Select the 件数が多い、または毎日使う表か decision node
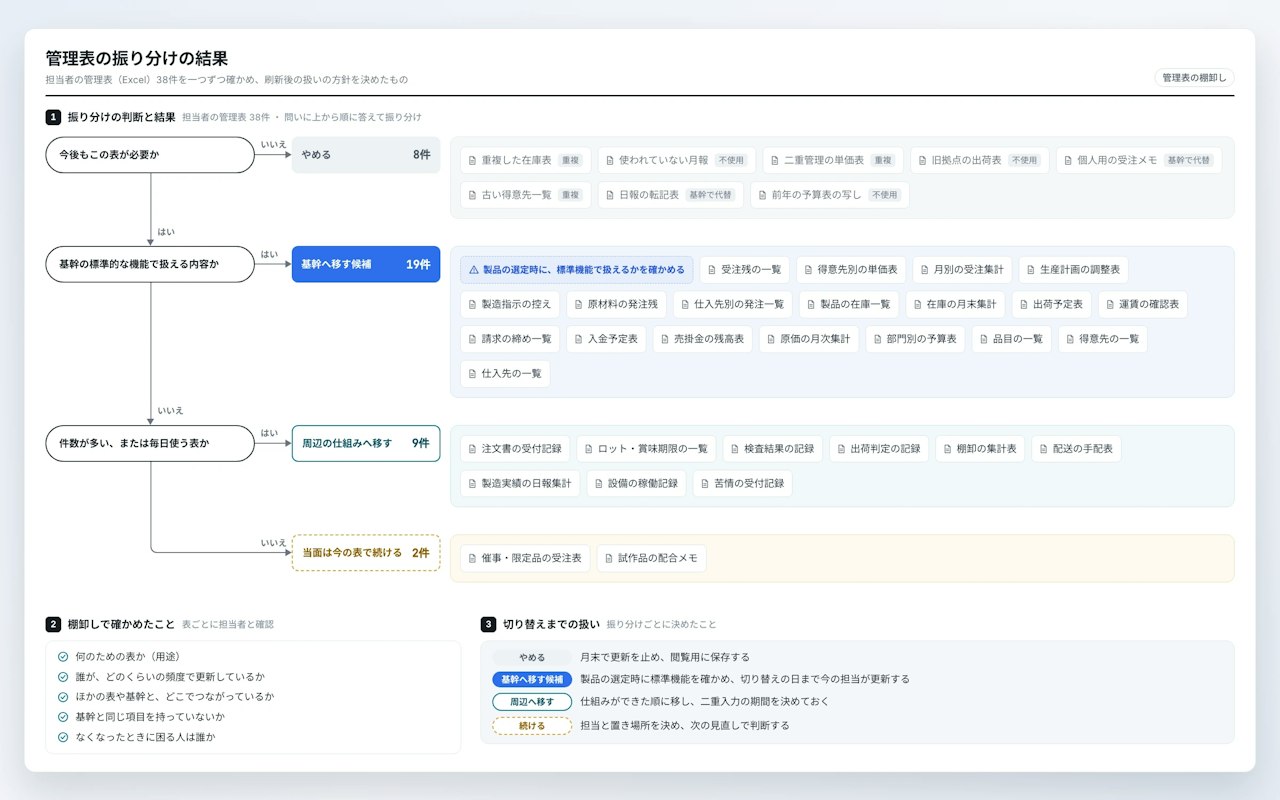Image resolution: width=1280 pixels, height=800 pixels. coord(150,443)
